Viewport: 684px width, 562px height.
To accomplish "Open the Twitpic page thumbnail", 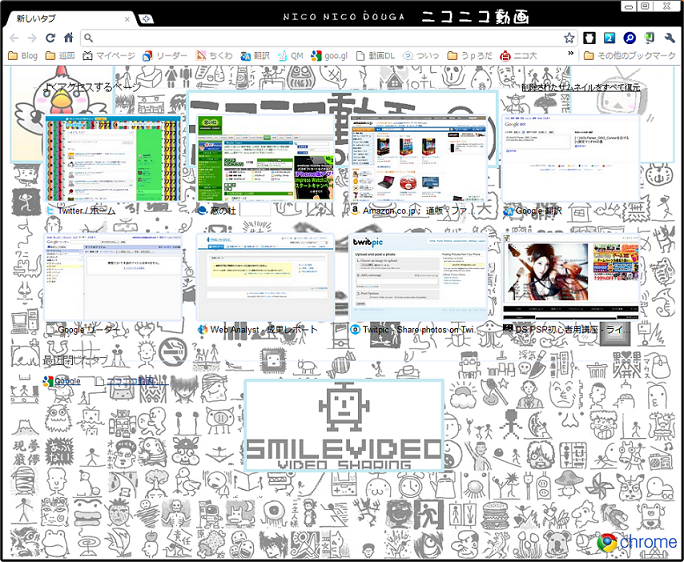I will pos(418,277).
